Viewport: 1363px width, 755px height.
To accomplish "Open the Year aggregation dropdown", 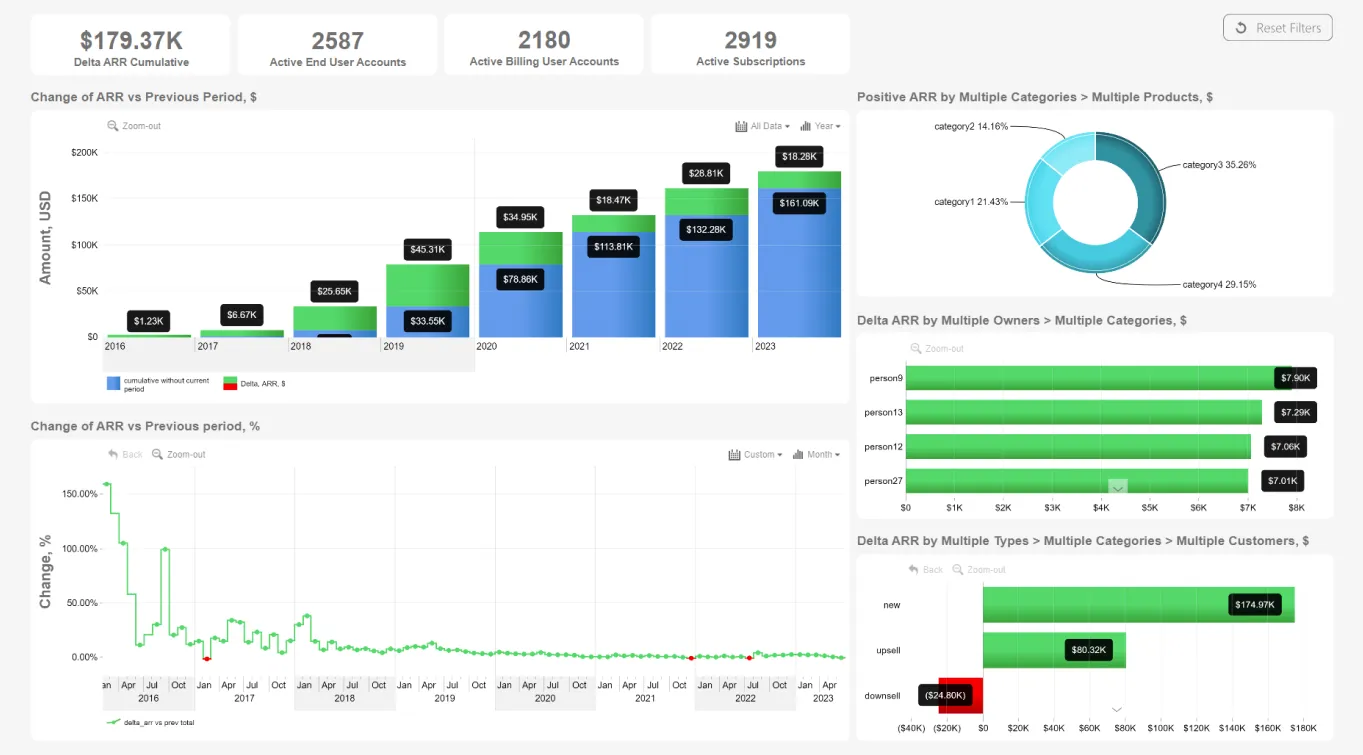I will click(x=820, y=126).
